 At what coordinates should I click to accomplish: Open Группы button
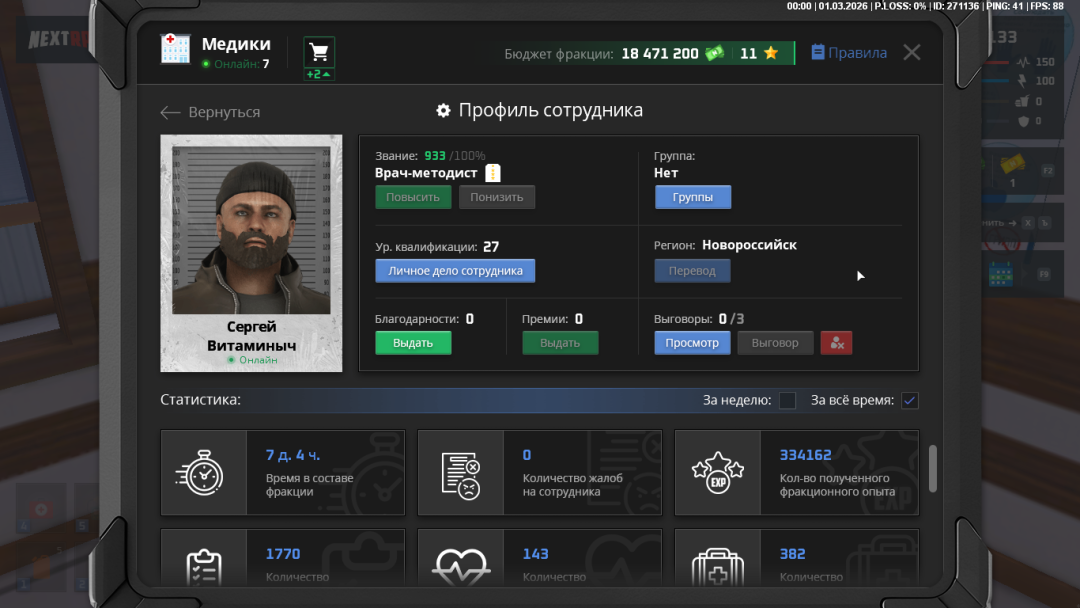(x=692, y=197)
